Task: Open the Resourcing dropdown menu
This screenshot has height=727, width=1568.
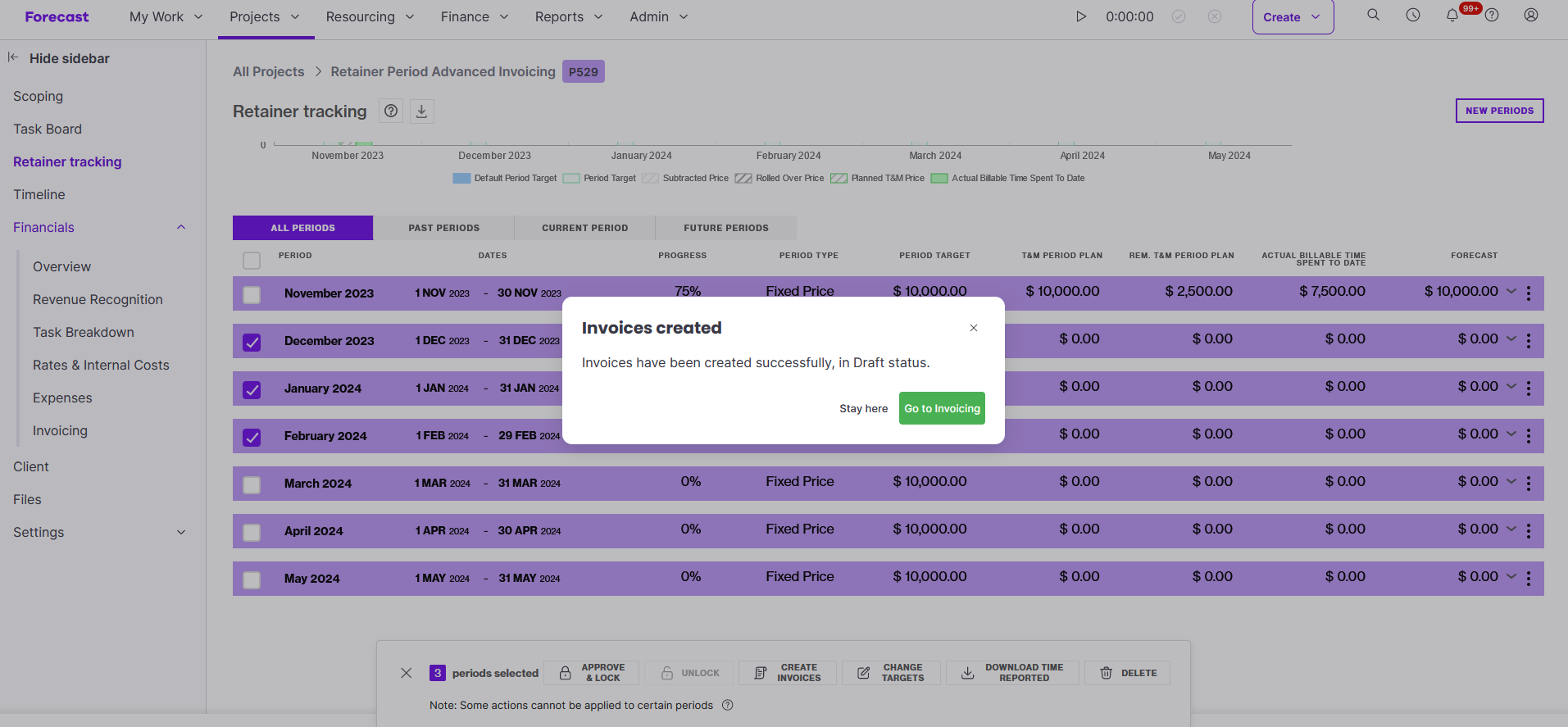Action: (x=370, y=16)
